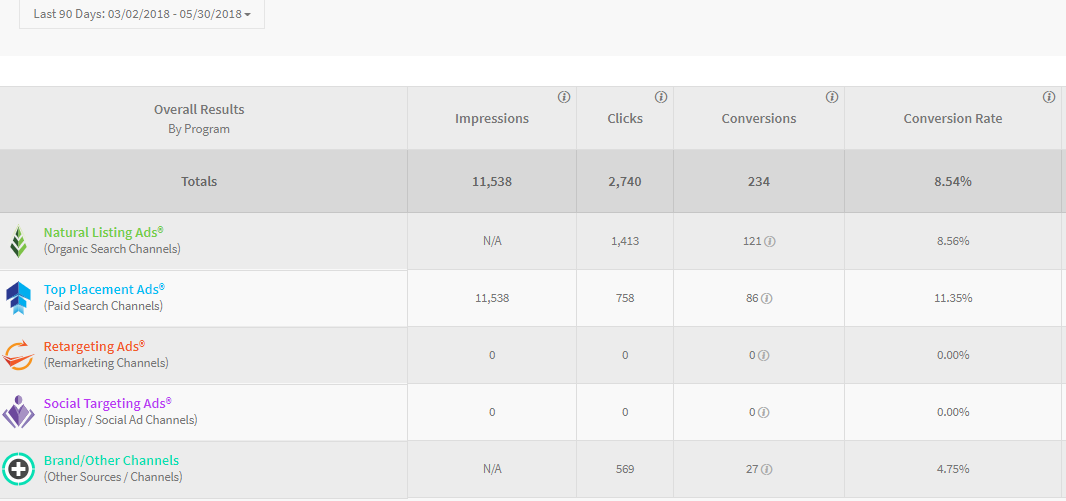
Task: Click info icon beside Brand/Other conversions 27
Action: click(766, 470)
